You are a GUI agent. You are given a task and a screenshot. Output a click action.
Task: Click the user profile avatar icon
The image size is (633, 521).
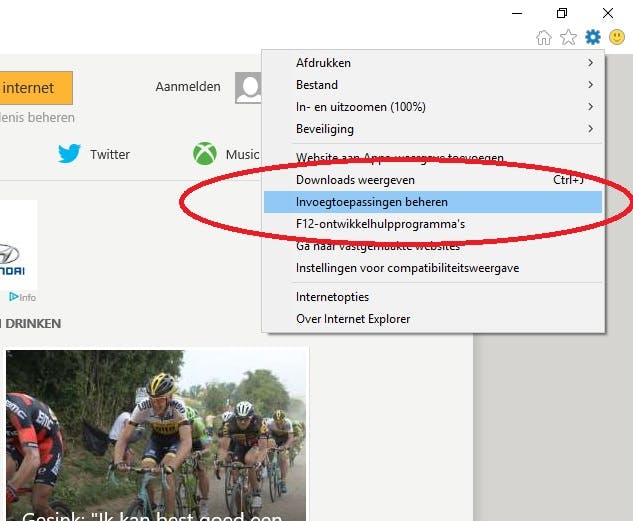coord(248,87)
